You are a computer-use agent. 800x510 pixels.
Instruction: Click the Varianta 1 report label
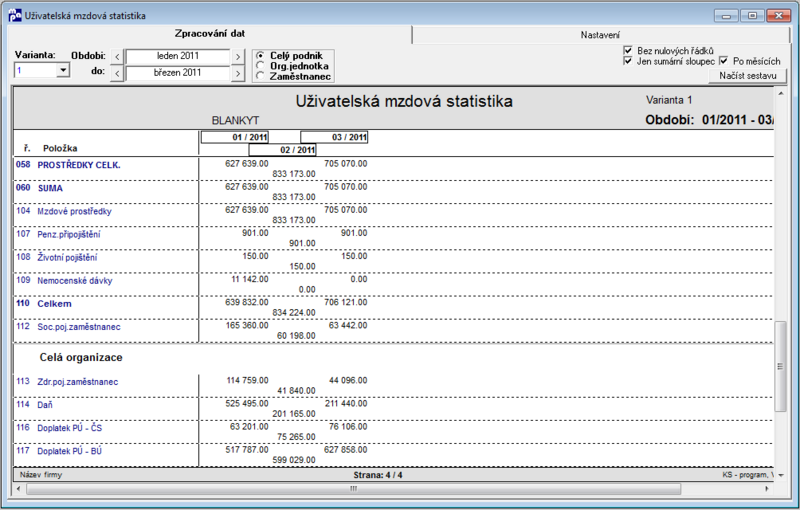669,100
